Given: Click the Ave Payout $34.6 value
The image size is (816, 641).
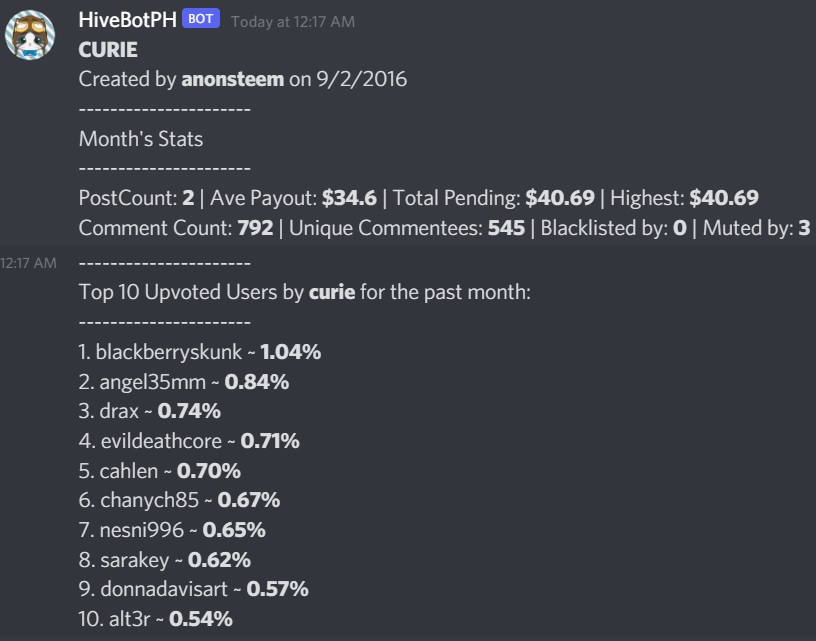Looking at the screenshot, I should coord(349,198).
